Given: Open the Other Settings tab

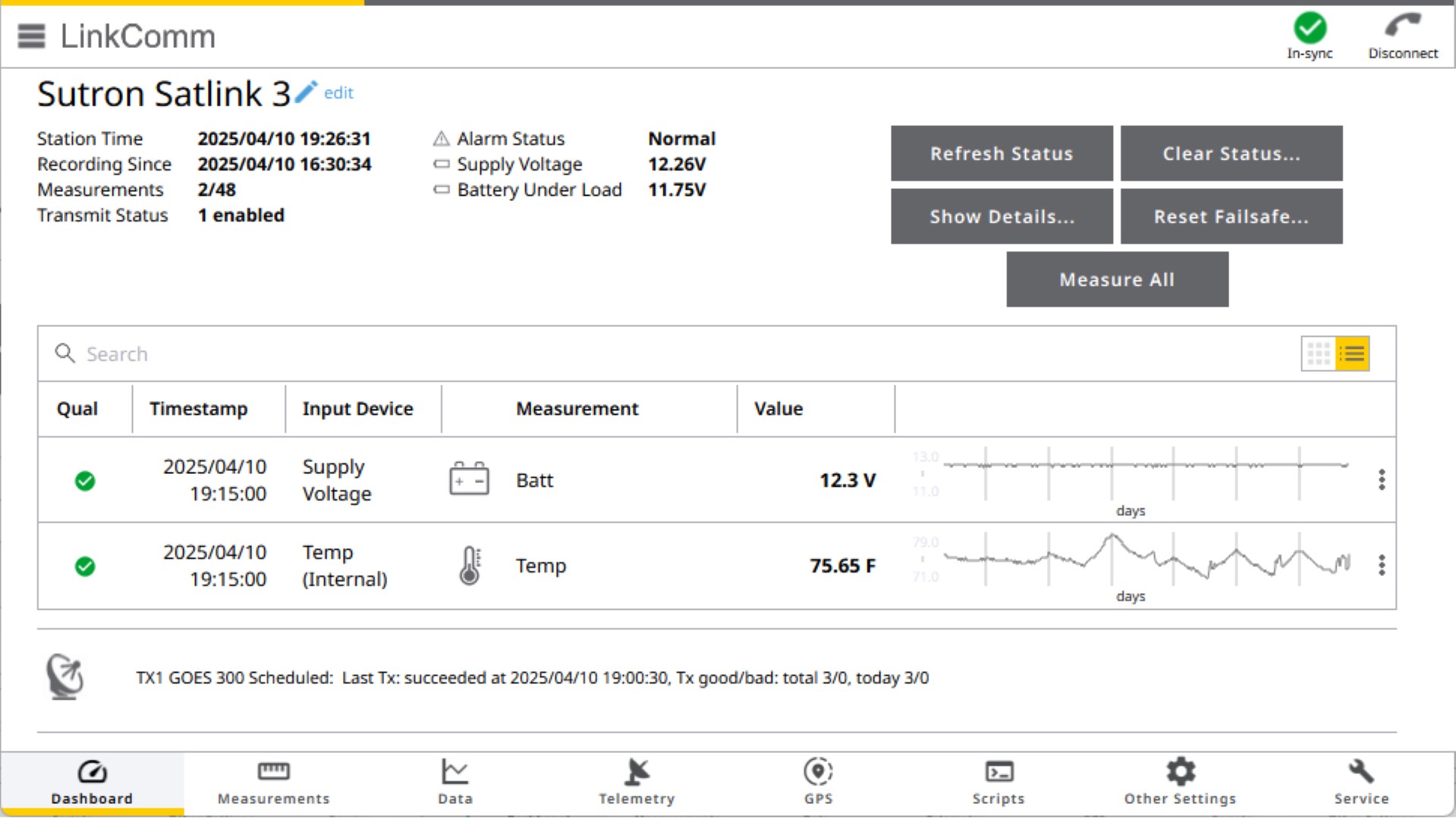Looking at the screenshot, I should pos(1180,783).
